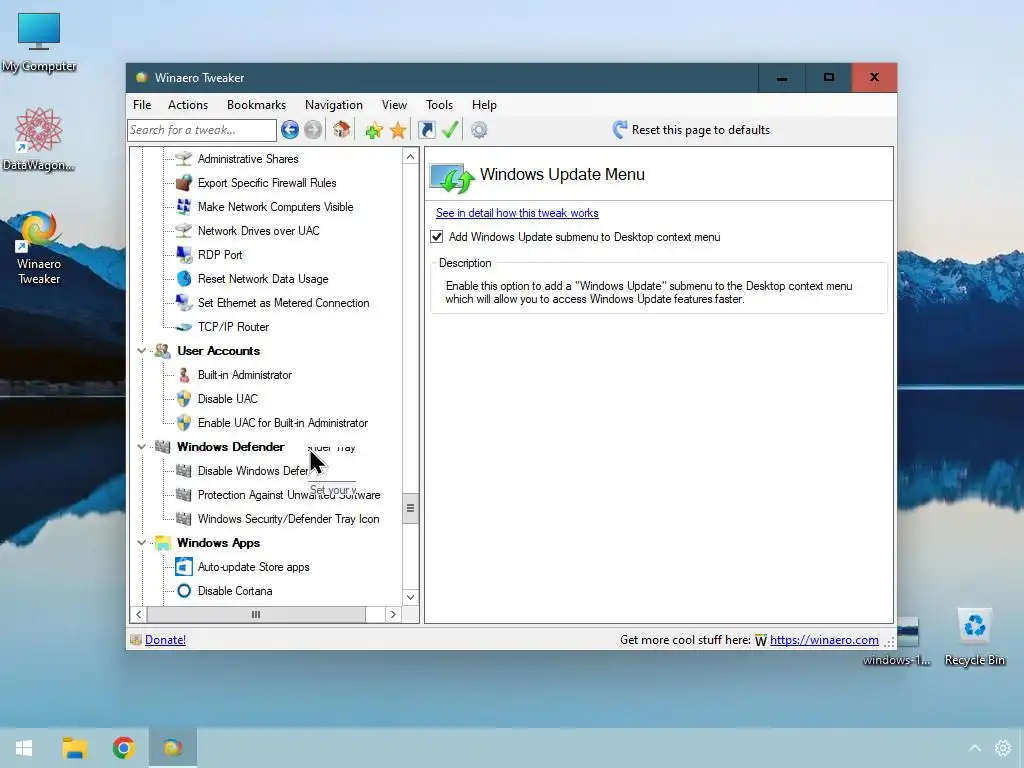Select the Winaero Tweaker desktop shortcut

[39, 248]
